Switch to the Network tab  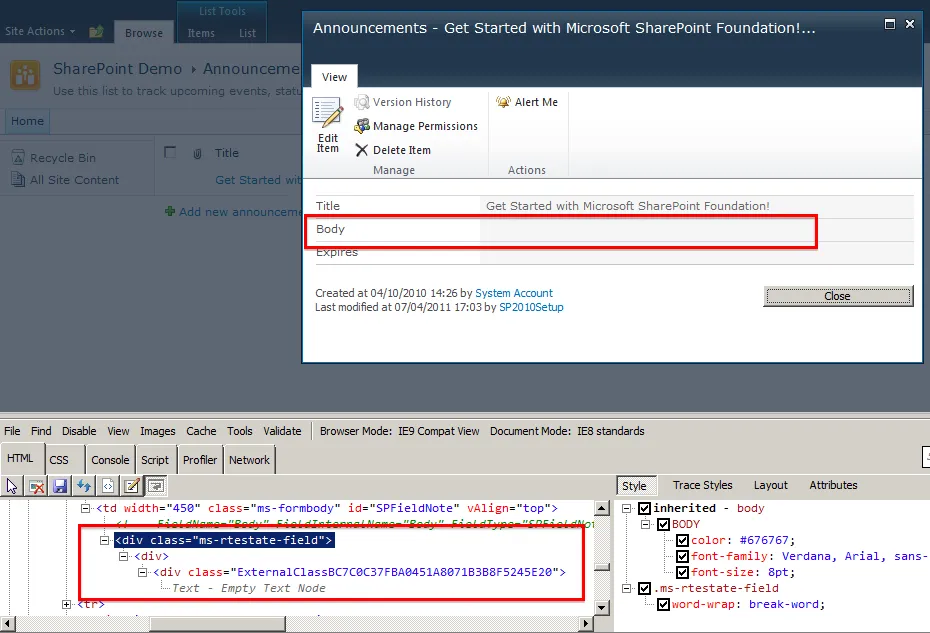pyautogui.click(x=249, y=460)
